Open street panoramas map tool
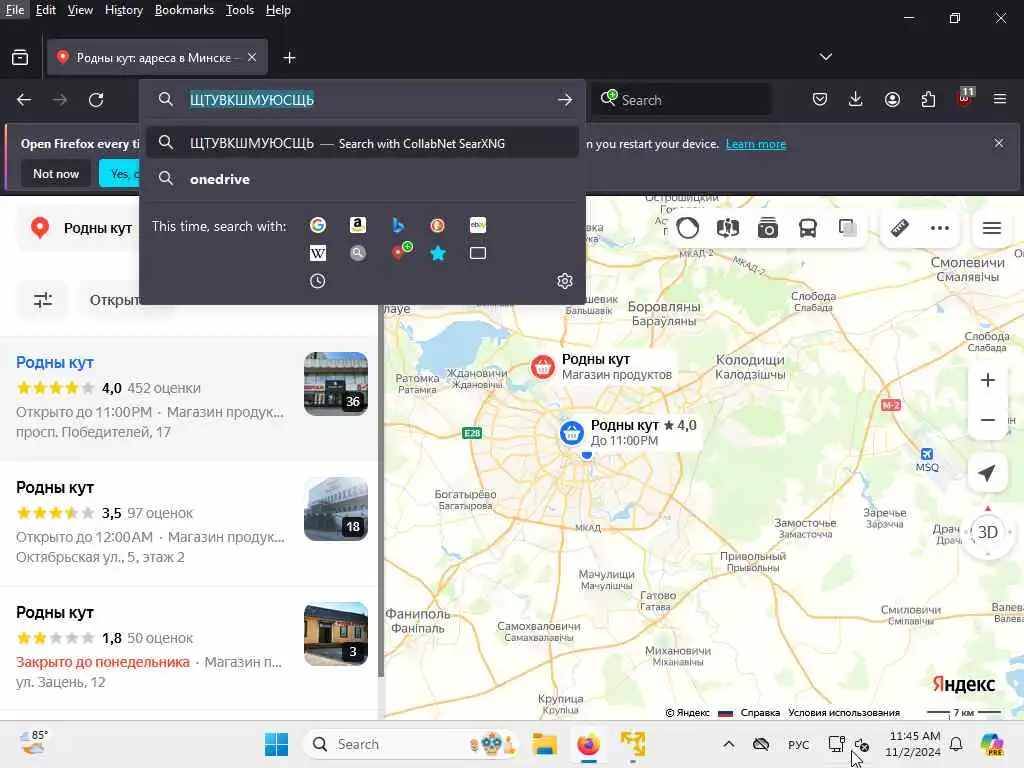Image resolution: width=1024 pixels, height=768 pixels. point(728,228)
